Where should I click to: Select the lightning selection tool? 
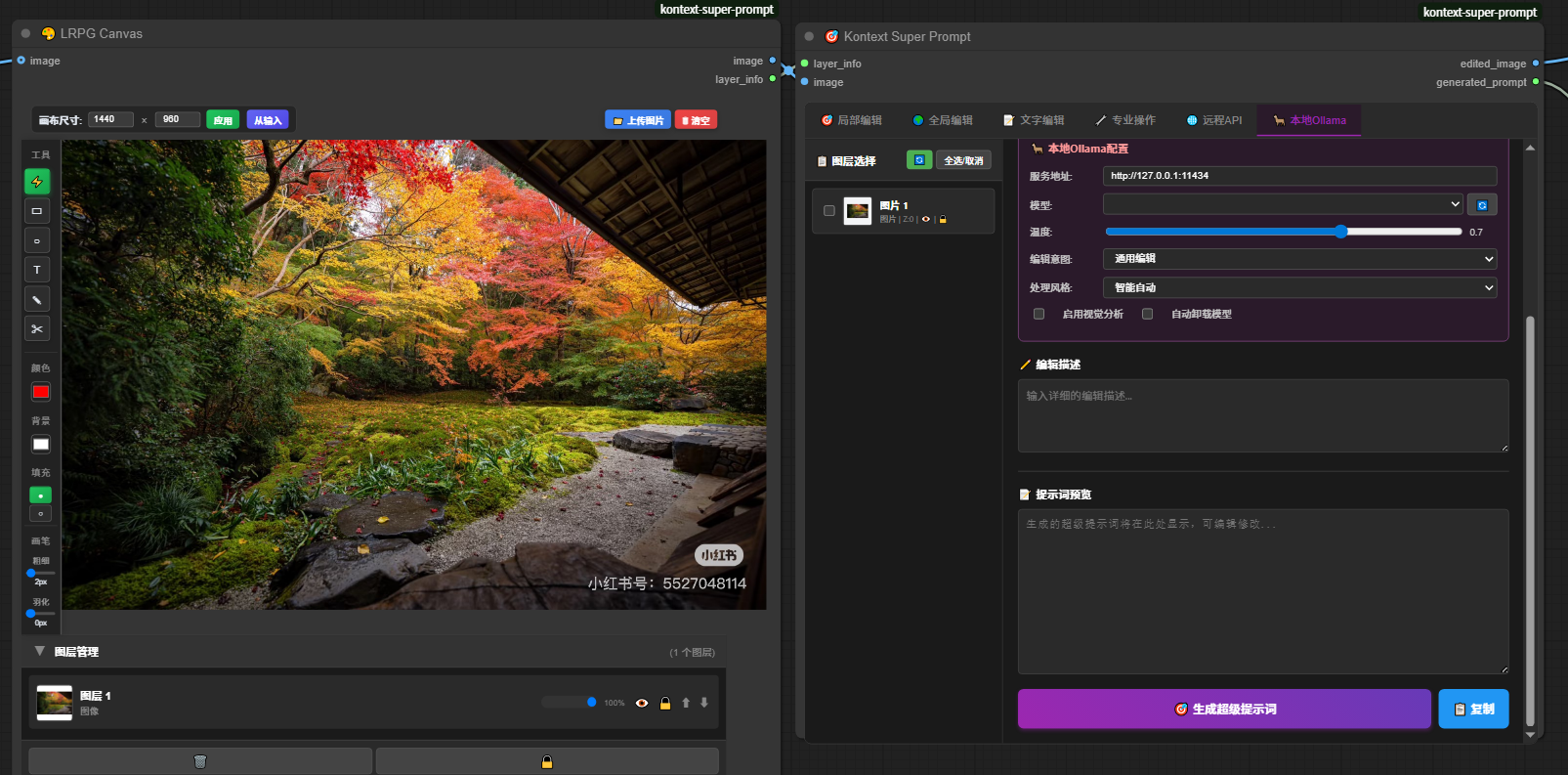click(37, 182)
